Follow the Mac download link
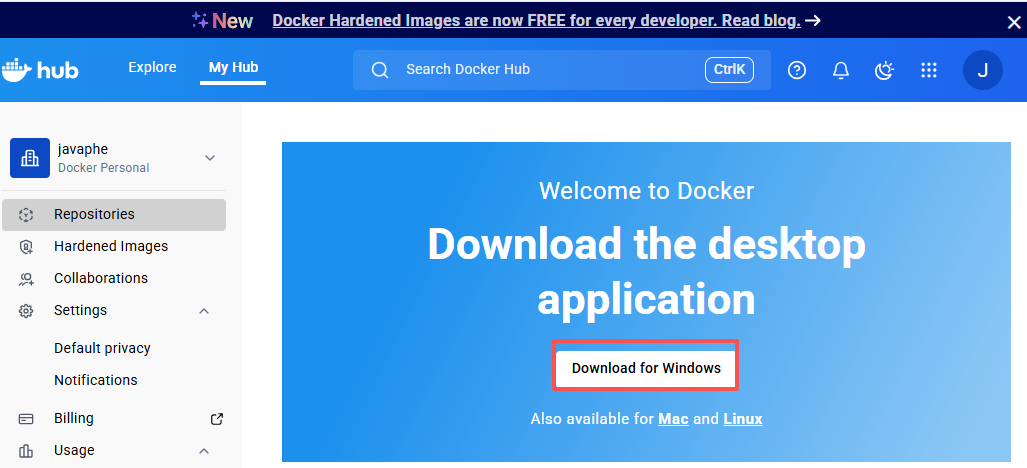Image resolution: width=1027 pixels, height=468 pixels. tap(673, 419)
